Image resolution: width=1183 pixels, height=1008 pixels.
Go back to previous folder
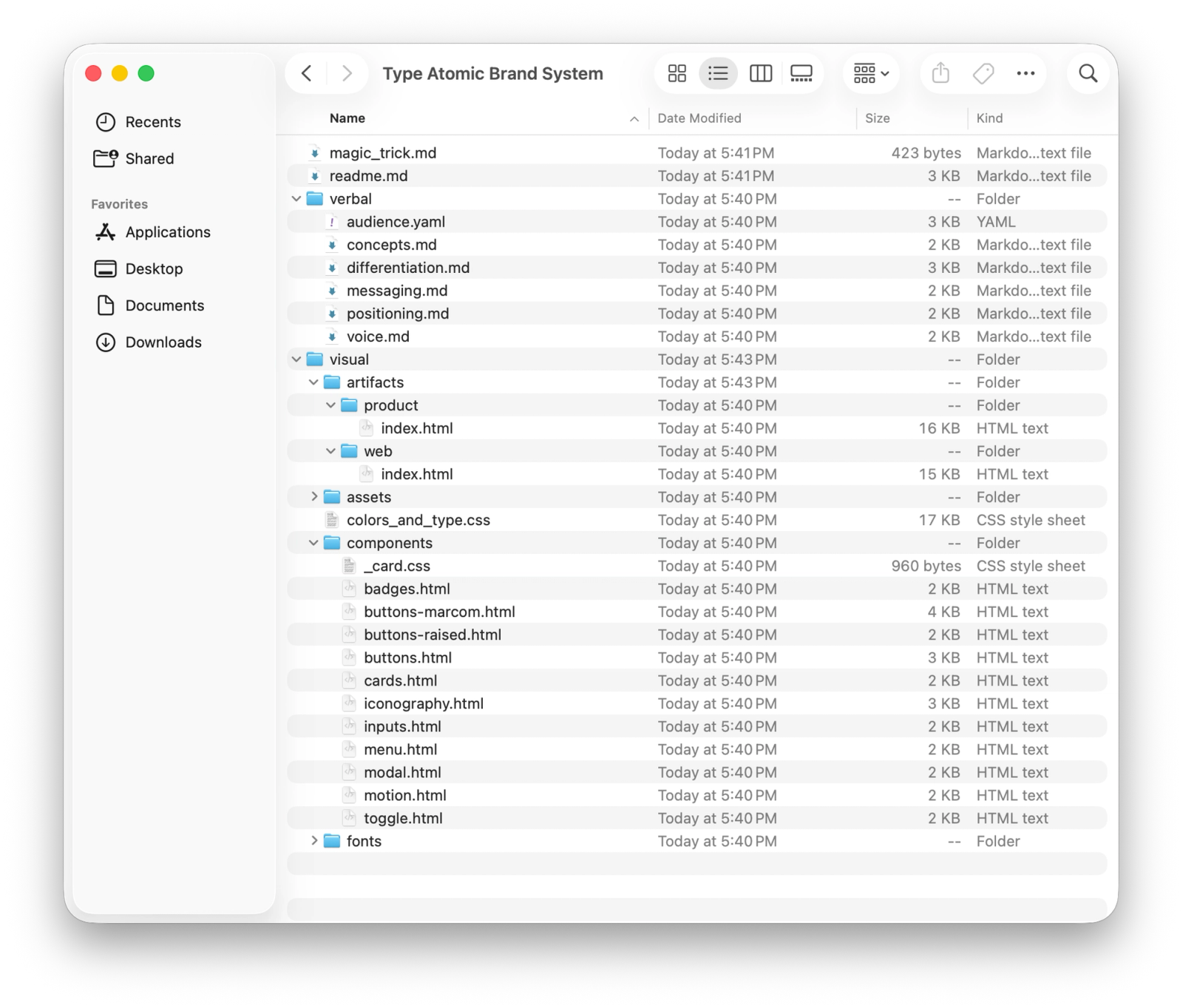(x=307, y=73)
